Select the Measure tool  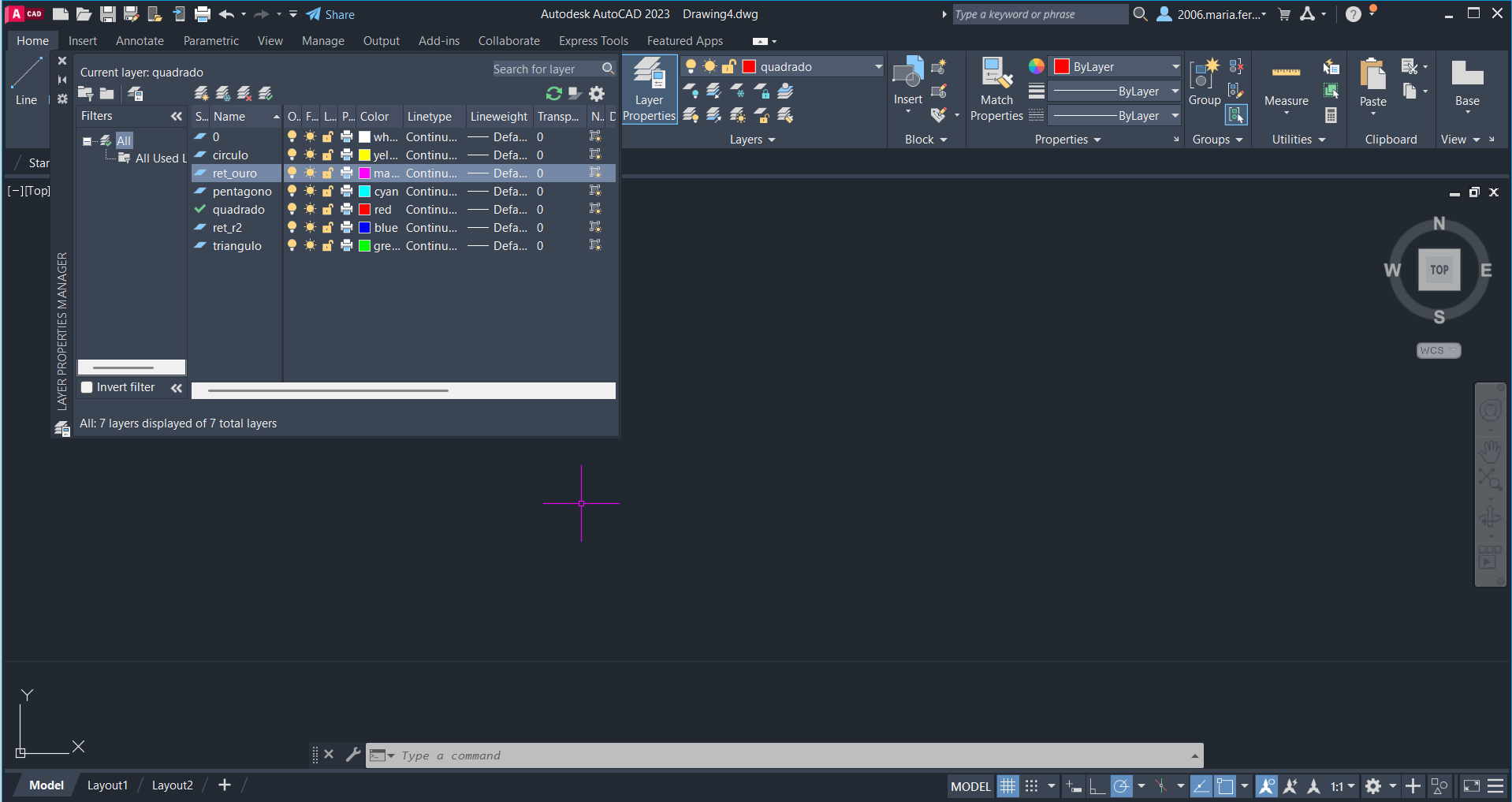tap(1287, 85)
